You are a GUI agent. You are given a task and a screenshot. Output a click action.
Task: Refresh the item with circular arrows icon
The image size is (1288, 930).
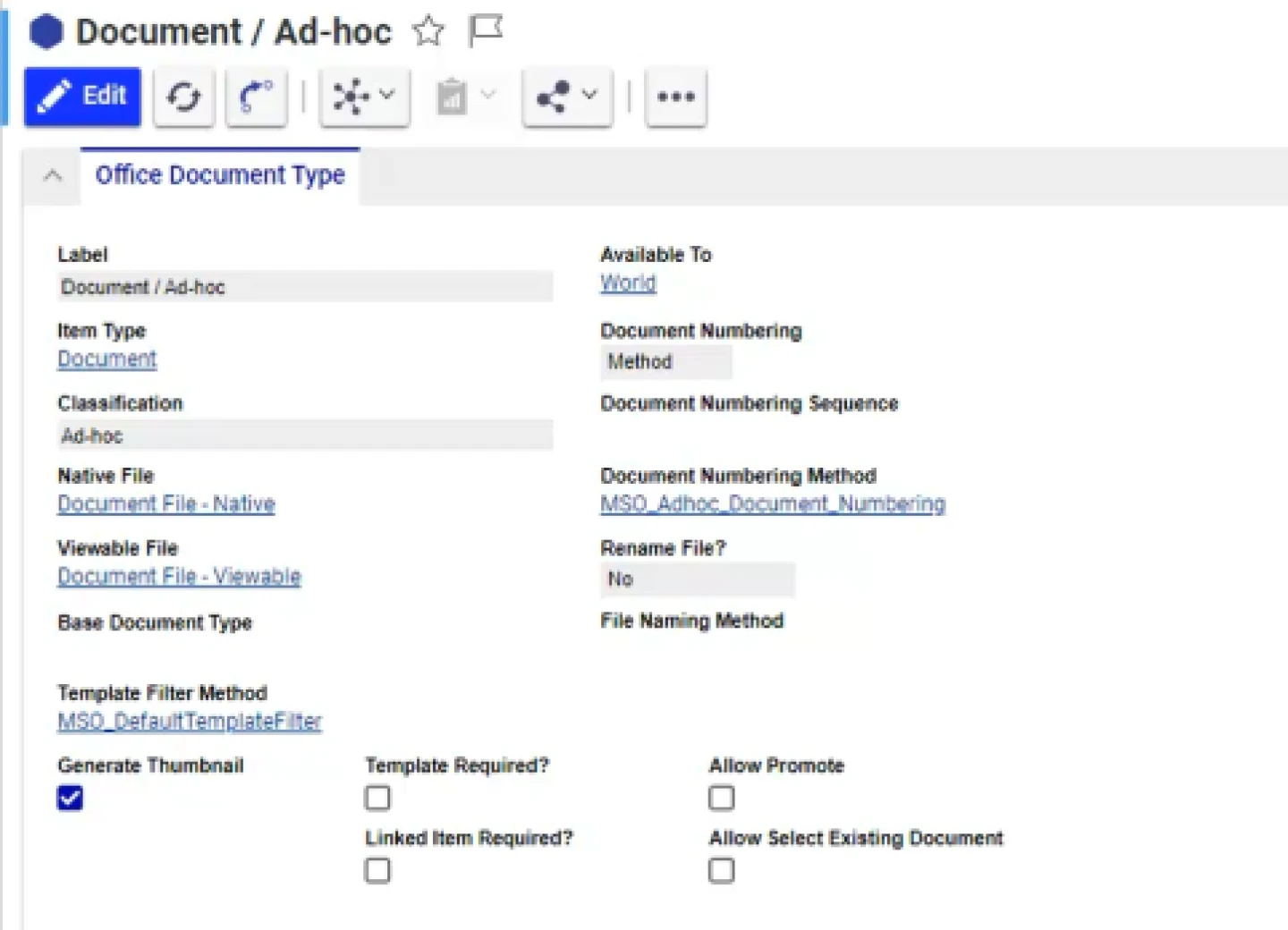point(183,97)
